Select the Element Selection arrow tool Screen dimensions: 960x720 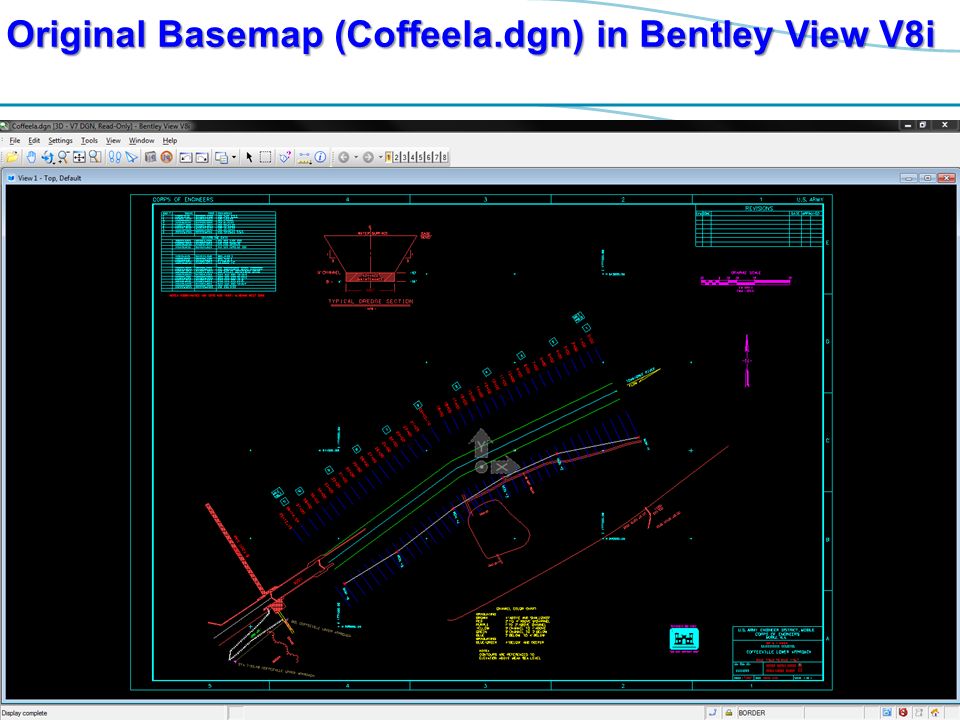pos(249,157)
